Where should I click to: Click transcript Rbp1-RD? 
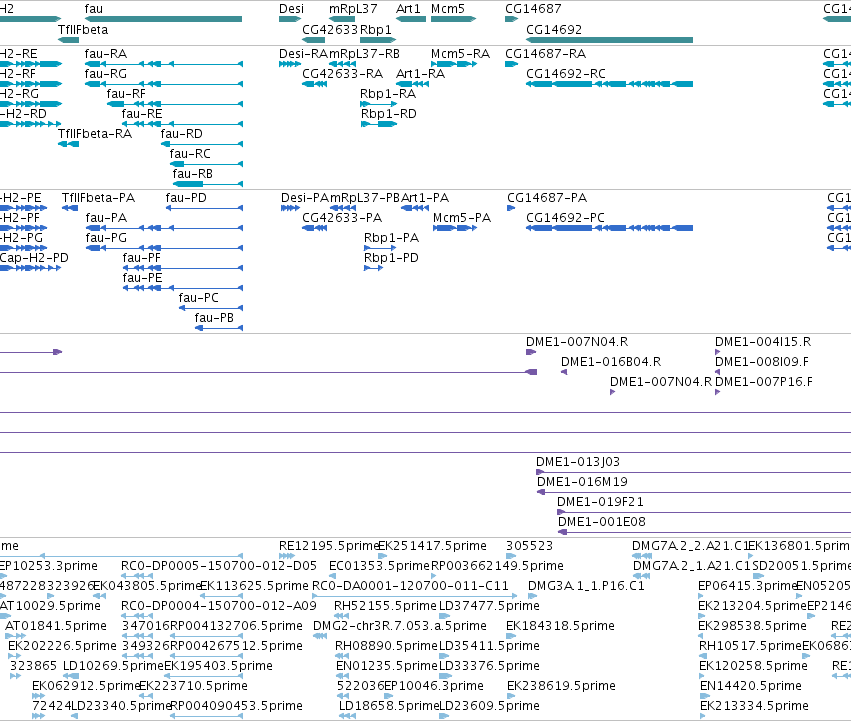[x=389, y=113]
